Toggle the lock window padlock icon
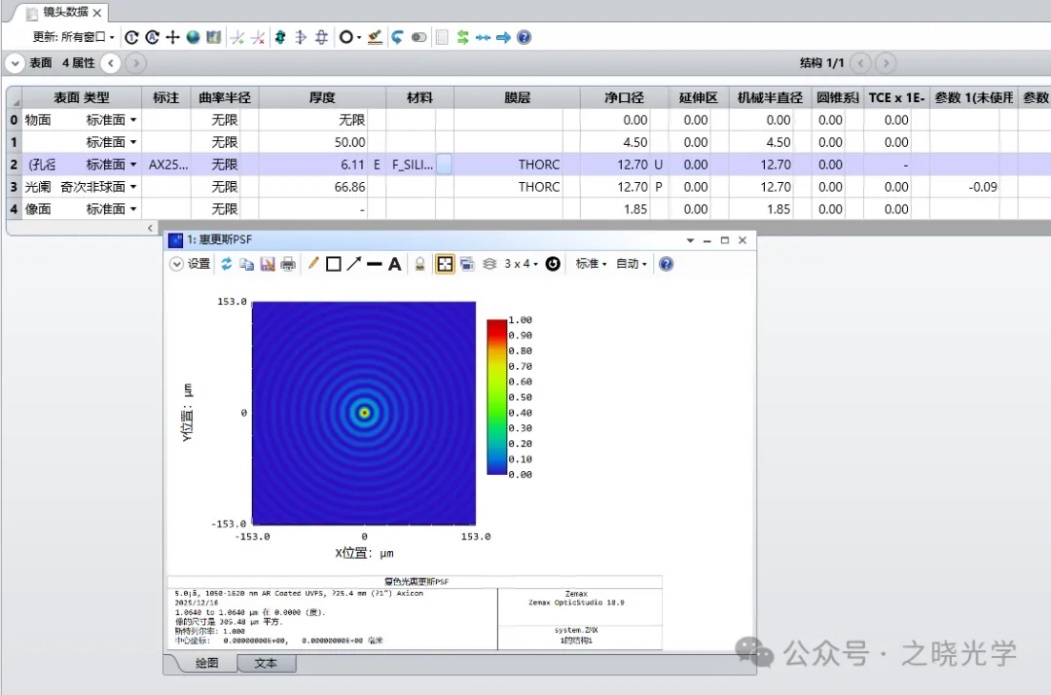Image resolution: width=1051 pixels, height=695 pixels. point(421,264)
